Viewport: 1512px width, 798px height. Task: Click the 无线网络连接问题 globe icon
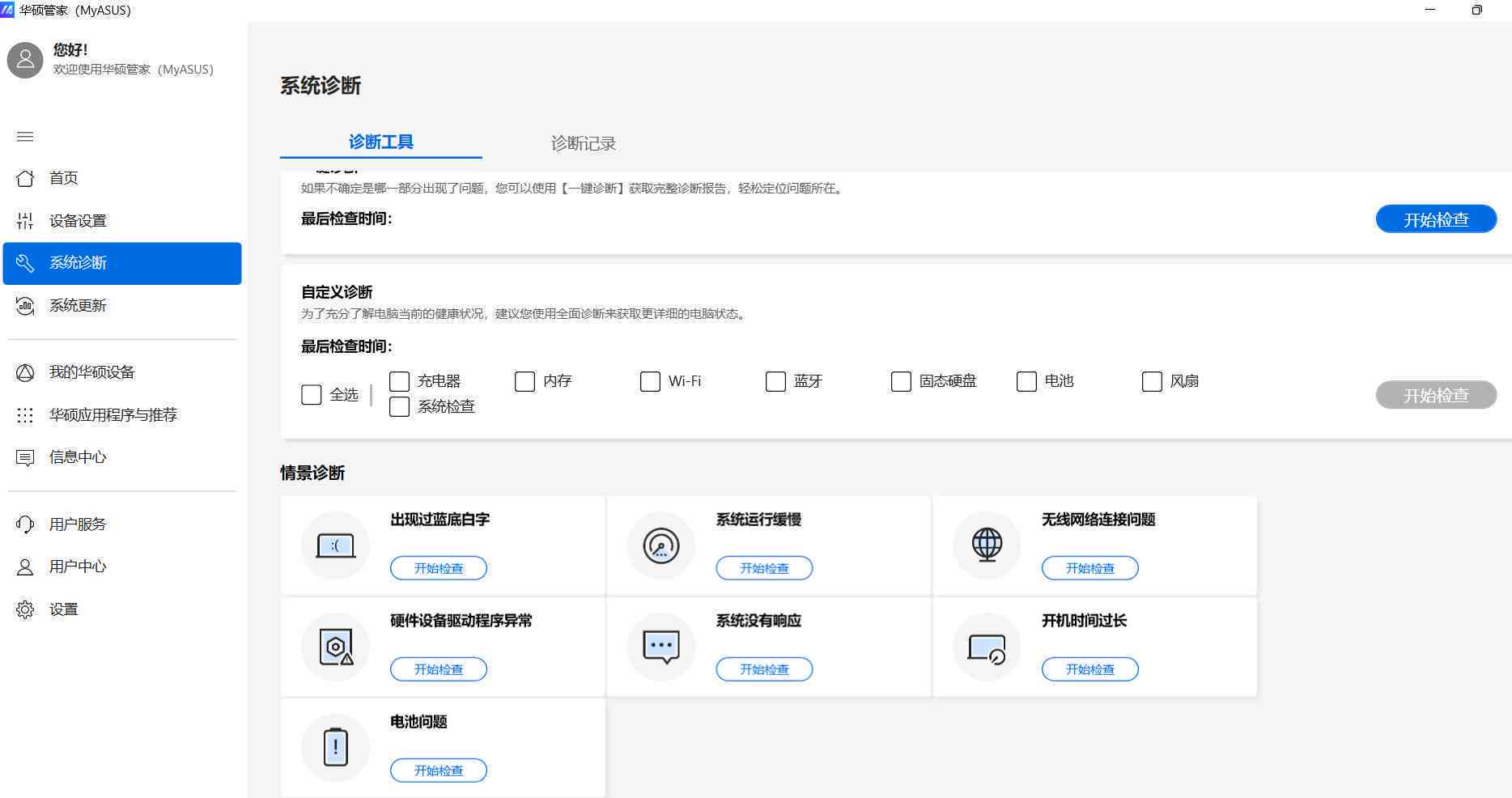click(x=987, y=545)
